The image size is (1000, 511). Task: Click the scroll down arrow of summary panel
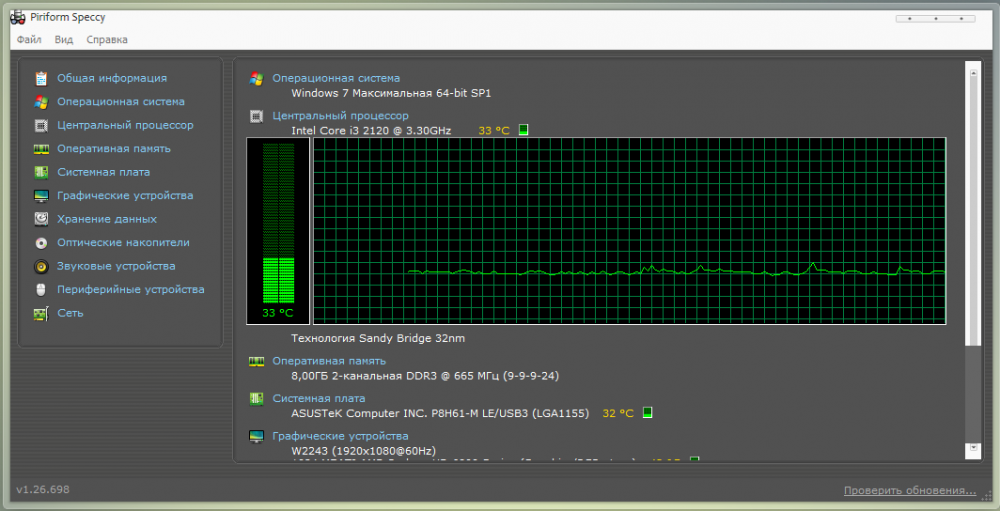pyautogui.click(x=974, y=452)
